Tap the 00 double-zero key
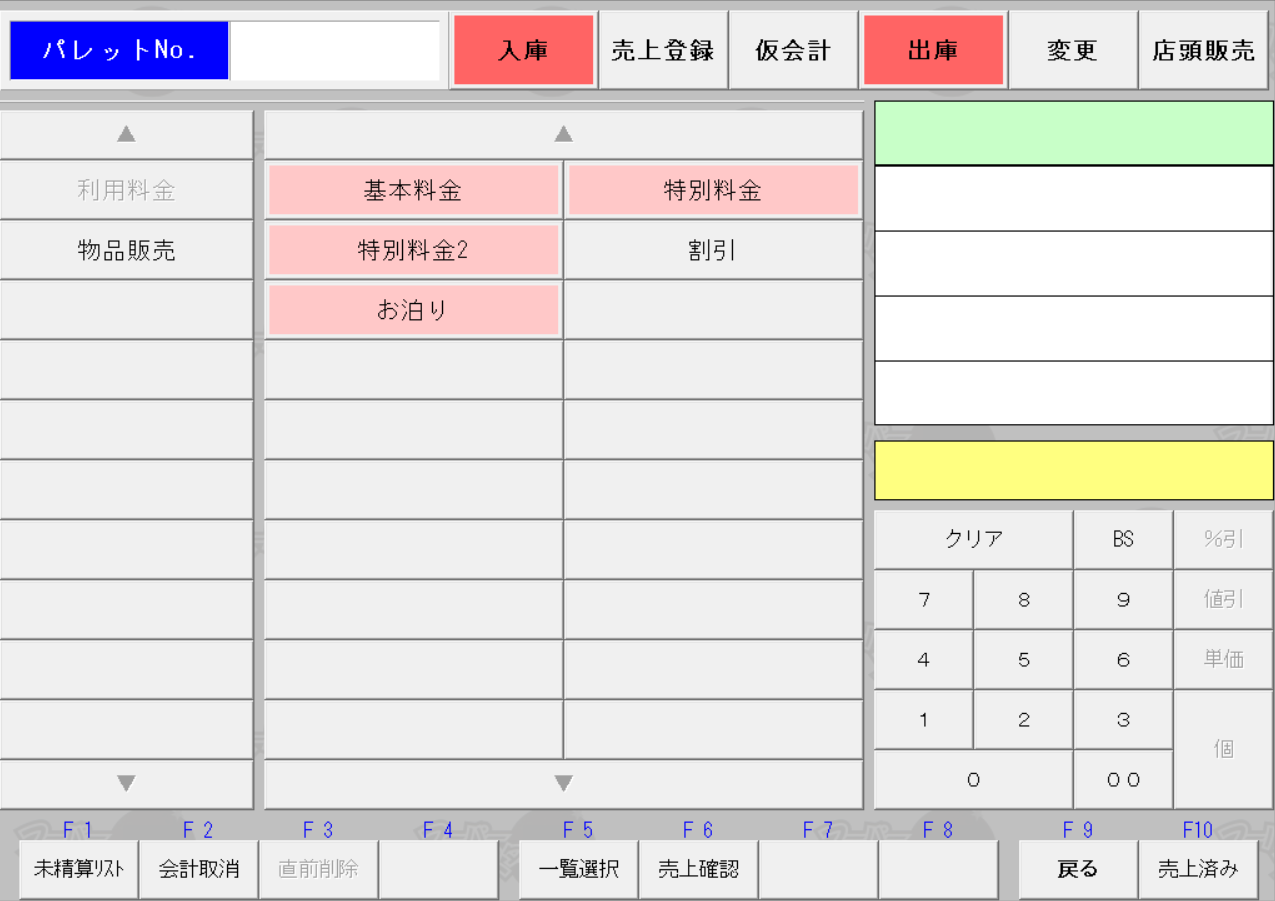 1123,780
